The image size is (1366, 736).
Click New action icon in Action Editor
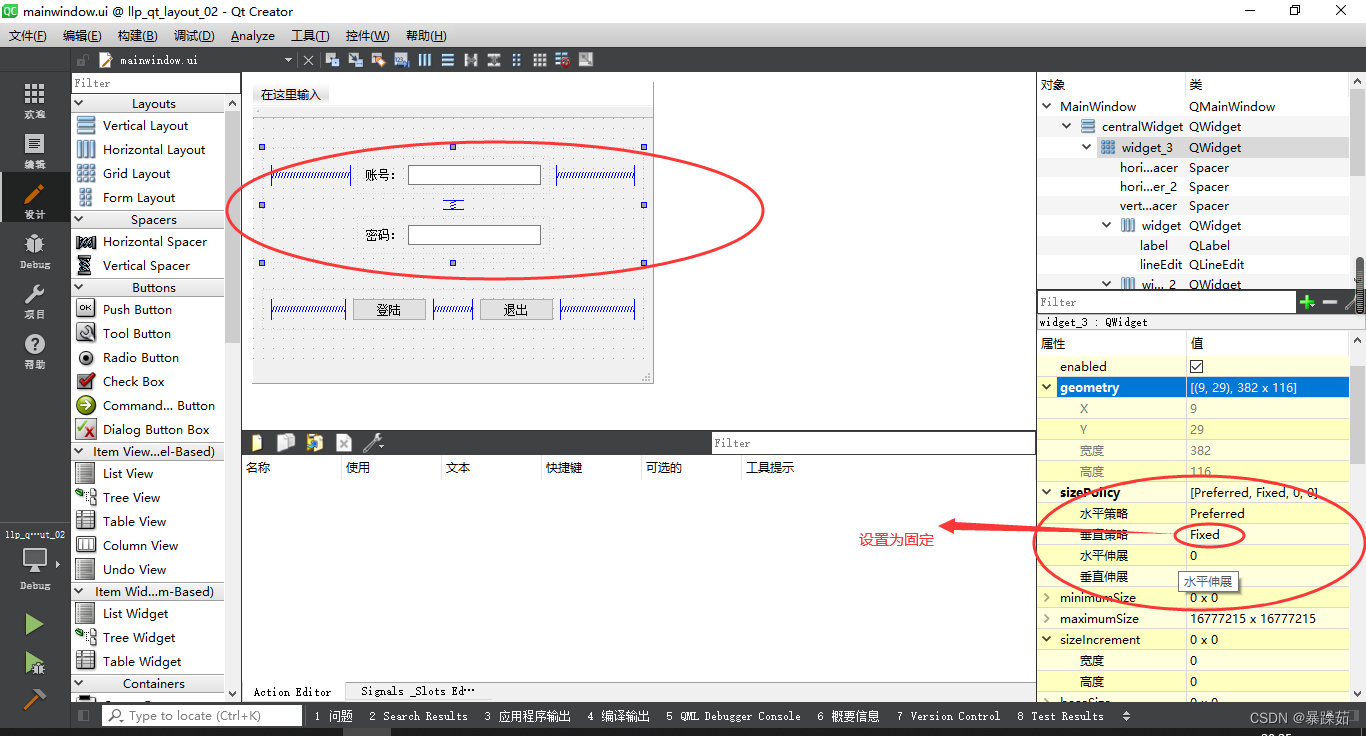click(257, 442)
